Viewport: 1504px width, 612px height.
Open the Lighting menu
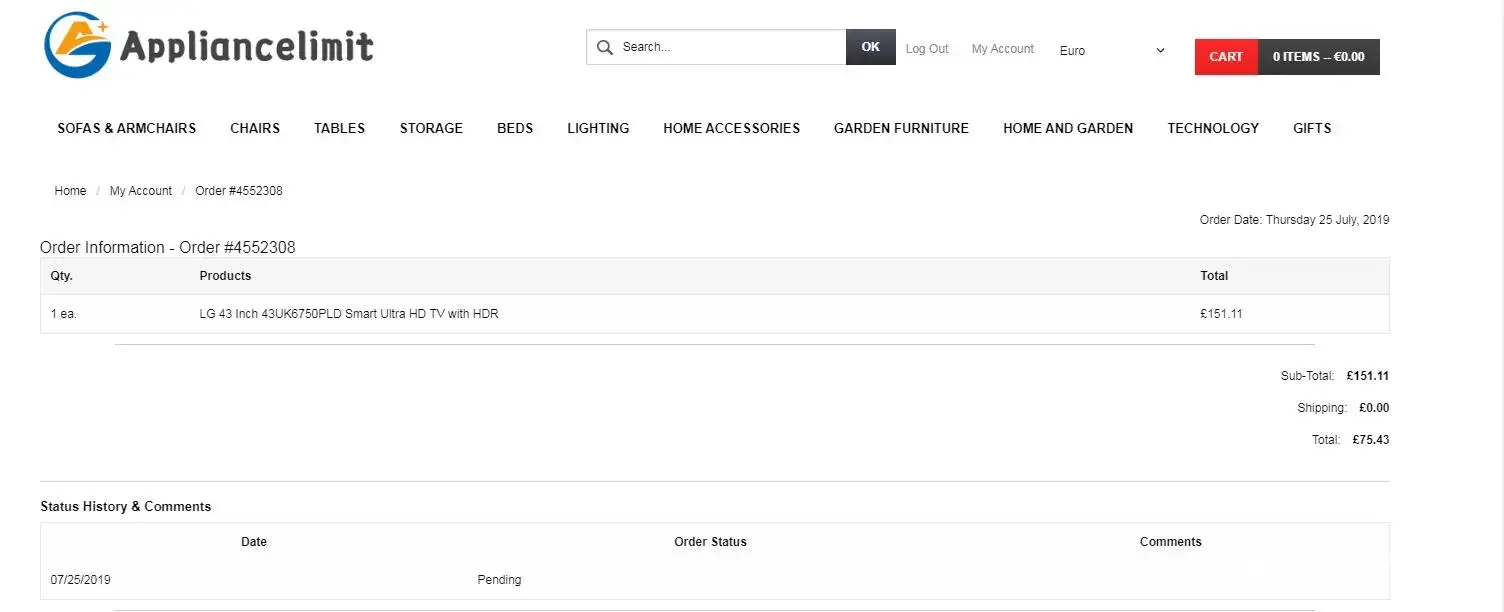click(x=598, y=128)
